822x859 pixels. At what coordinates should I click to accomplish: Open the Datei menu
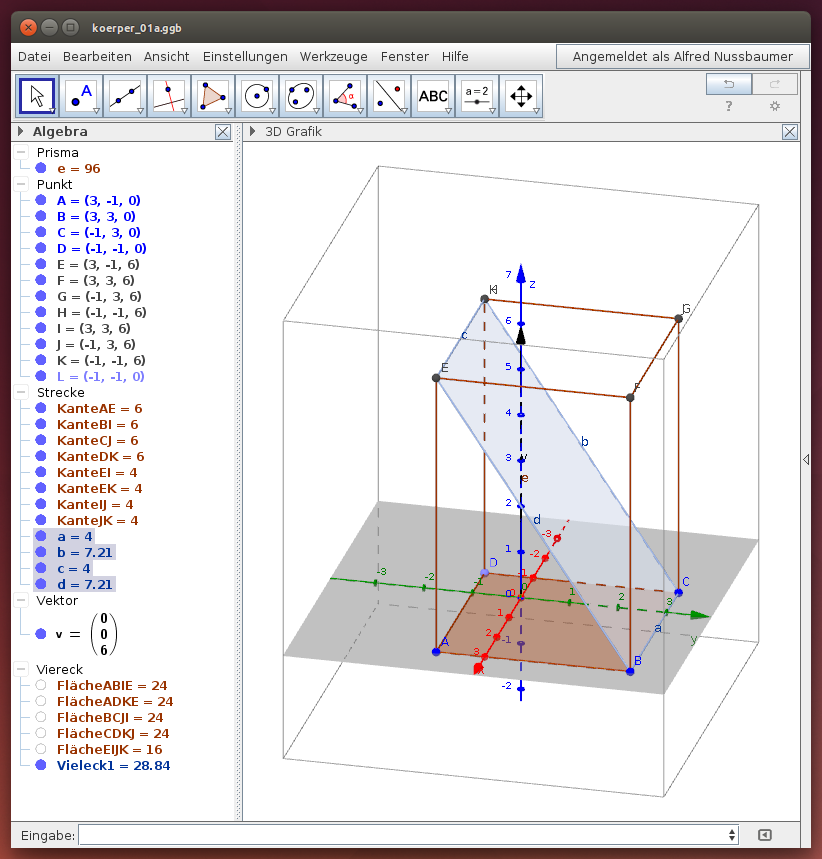[x=34, y=56]
